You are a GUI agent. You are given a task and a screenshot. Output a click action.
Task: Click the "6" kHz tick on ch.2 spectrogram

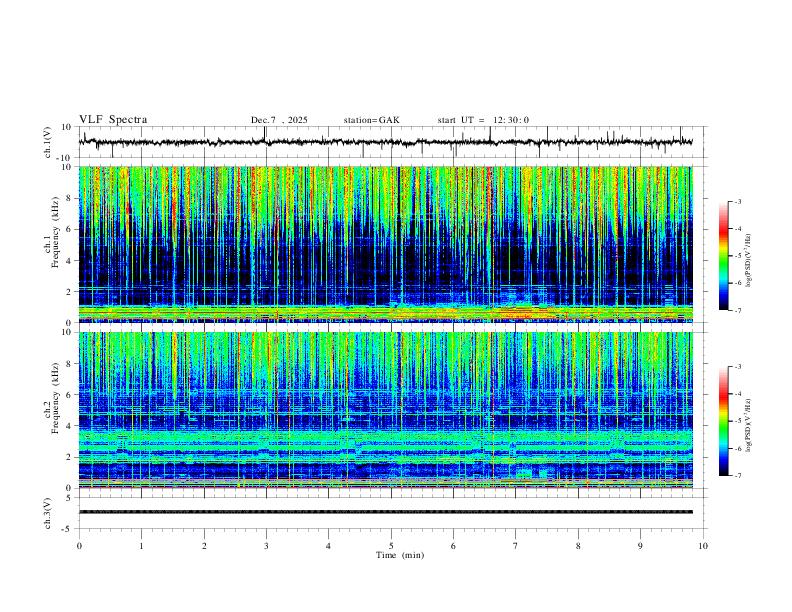(70, 394)
